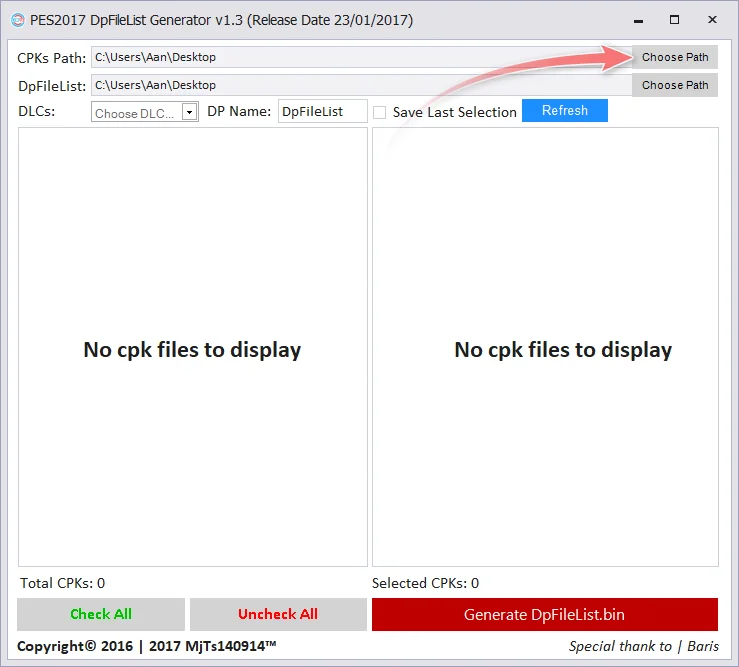Enable Save Last Selection checkbox
This screenshot has height=667, width=739.
click(379, 112)
